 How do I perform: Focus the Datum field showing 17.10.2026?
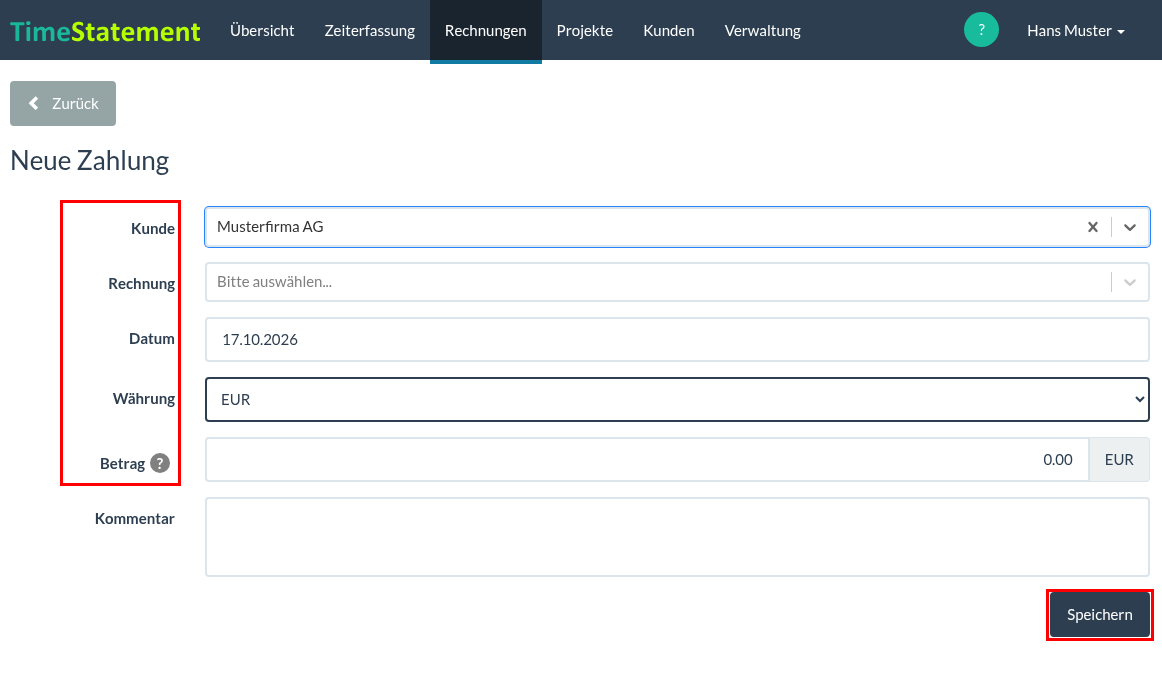point(677,339)
